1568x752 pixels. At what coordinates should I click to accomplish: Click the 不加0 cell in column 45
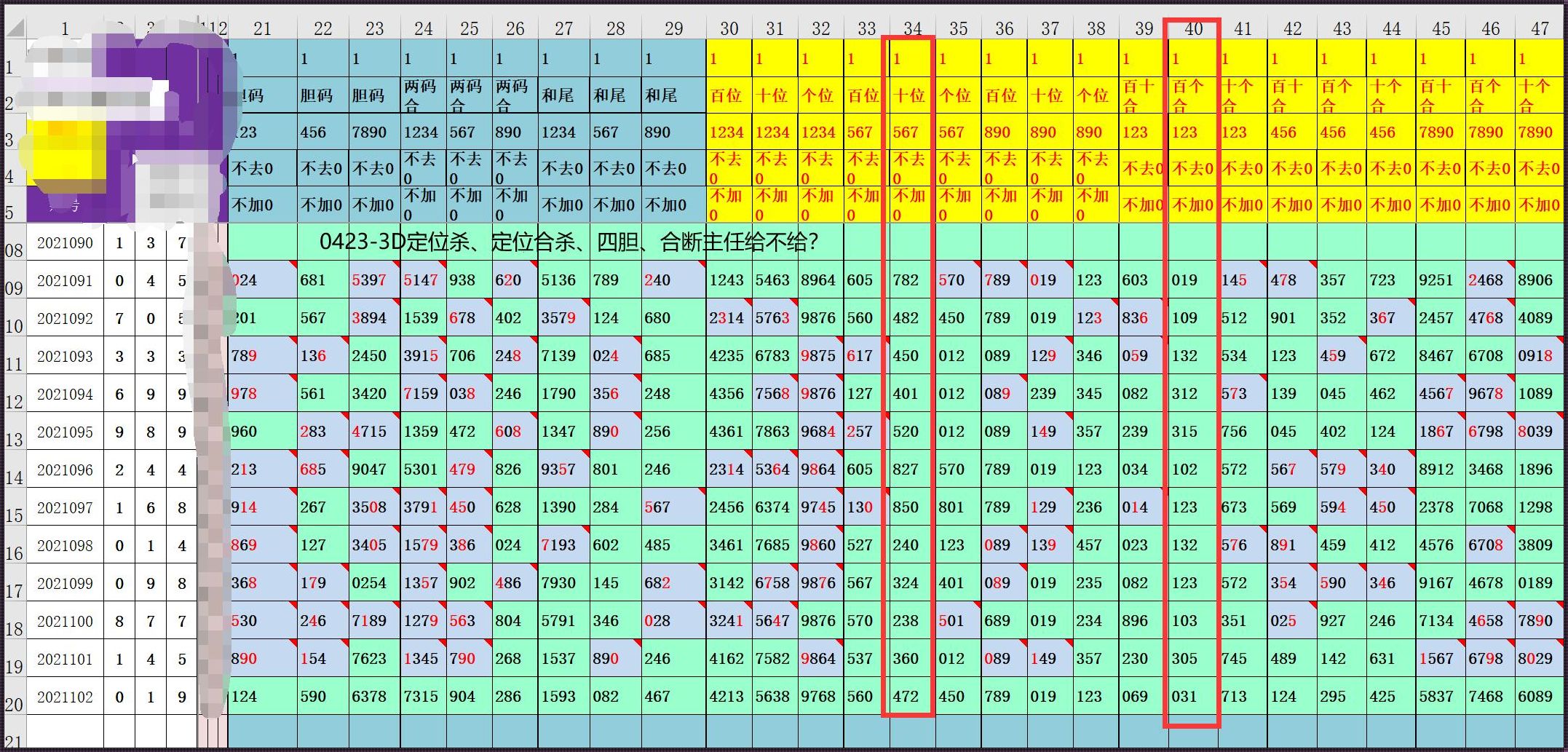pyautogui.click(x=1440, y=205)
